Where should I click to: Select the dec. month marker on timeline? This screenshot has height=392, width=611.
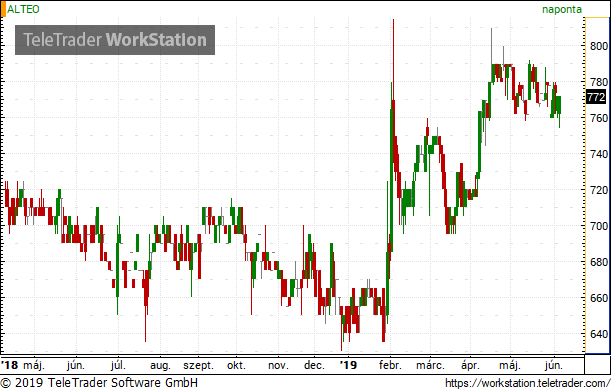[x=314, y=366]
